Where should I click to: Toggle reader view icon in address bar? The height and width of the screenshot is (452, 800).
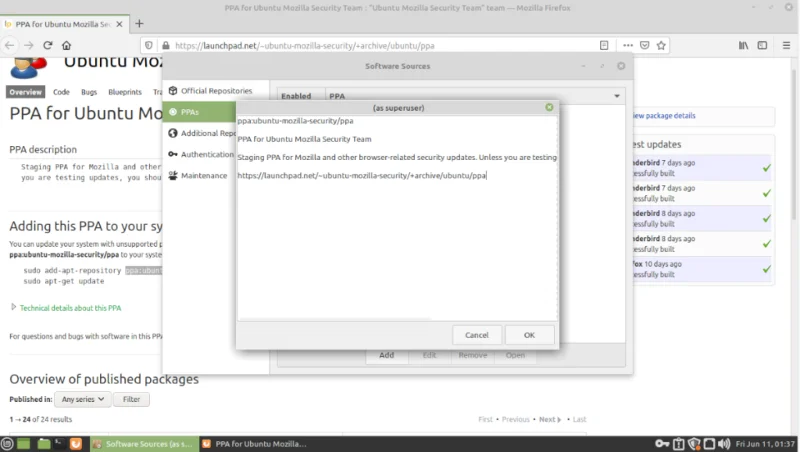coord(604,45)
